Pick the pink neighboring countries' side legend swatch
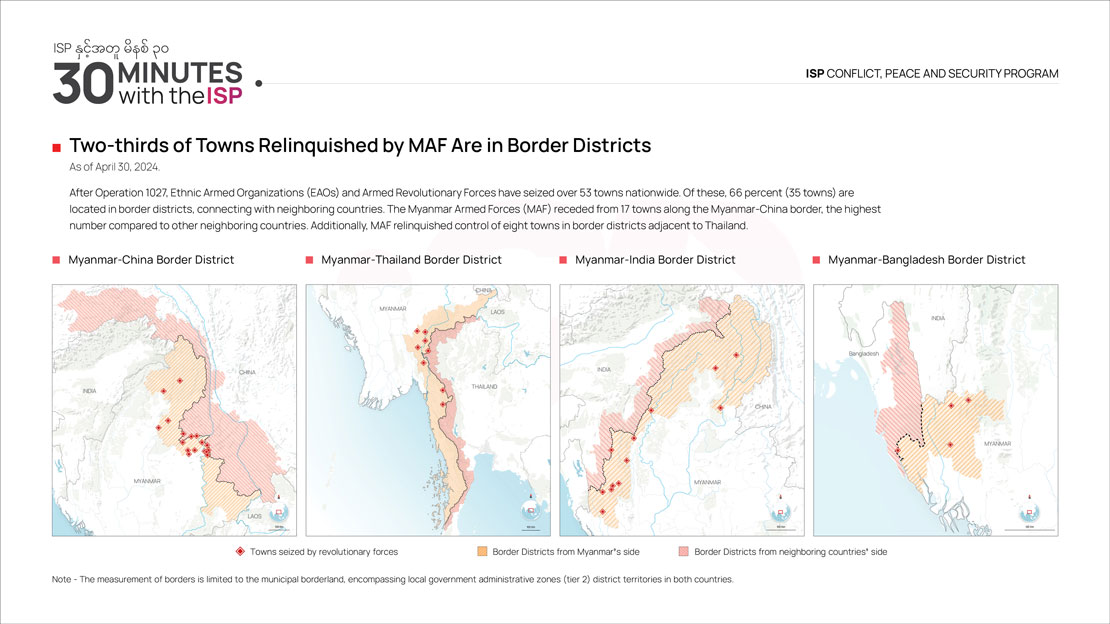Image resolution: width=1110 pixels, height=624 pixels. tap(684, 551)
